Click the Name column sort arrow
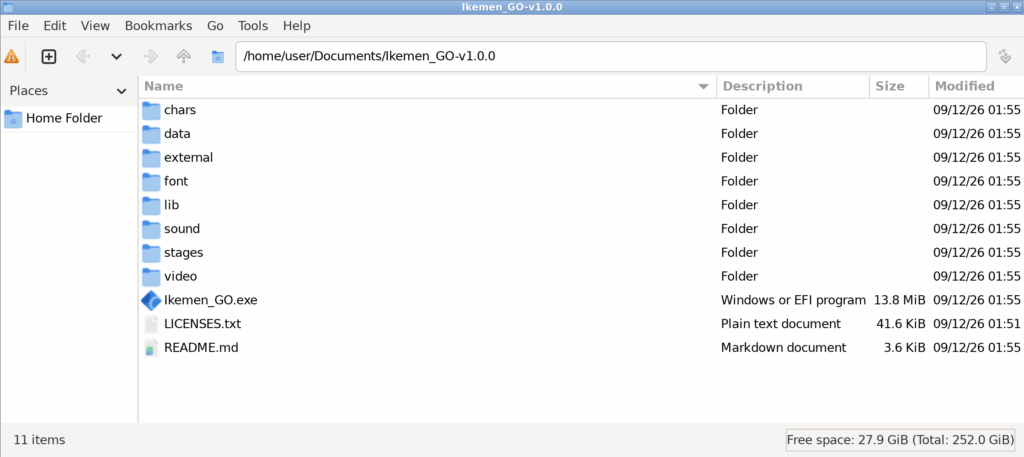 (x=703, y=86)
